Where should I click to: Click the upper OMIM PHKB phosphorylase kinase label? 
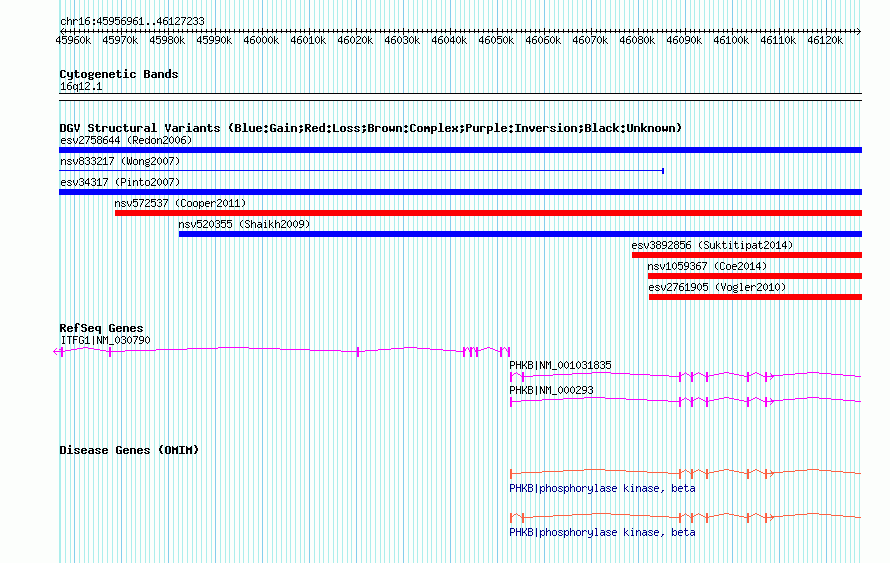click(602, 488)
